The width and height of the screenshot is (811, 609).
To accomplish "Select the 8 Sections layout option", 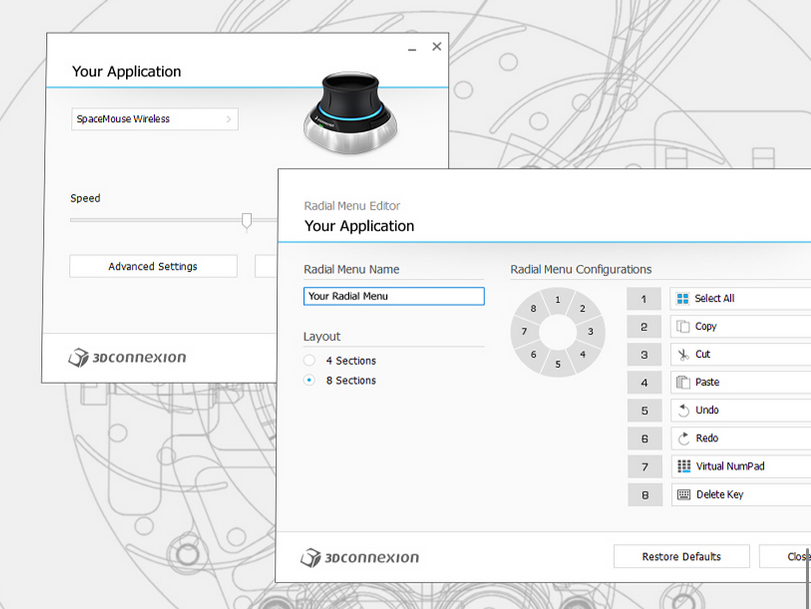I will pos(310,380).
